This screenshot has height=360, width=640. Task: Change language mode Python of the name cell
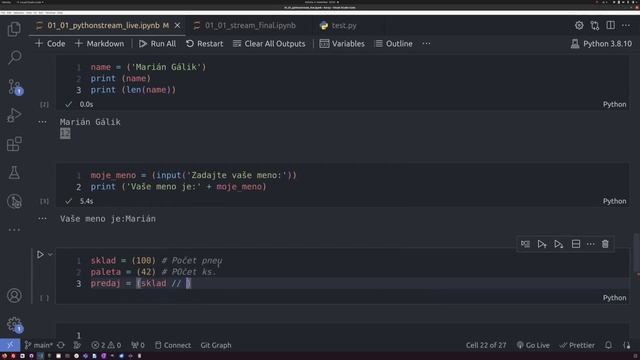614,104
